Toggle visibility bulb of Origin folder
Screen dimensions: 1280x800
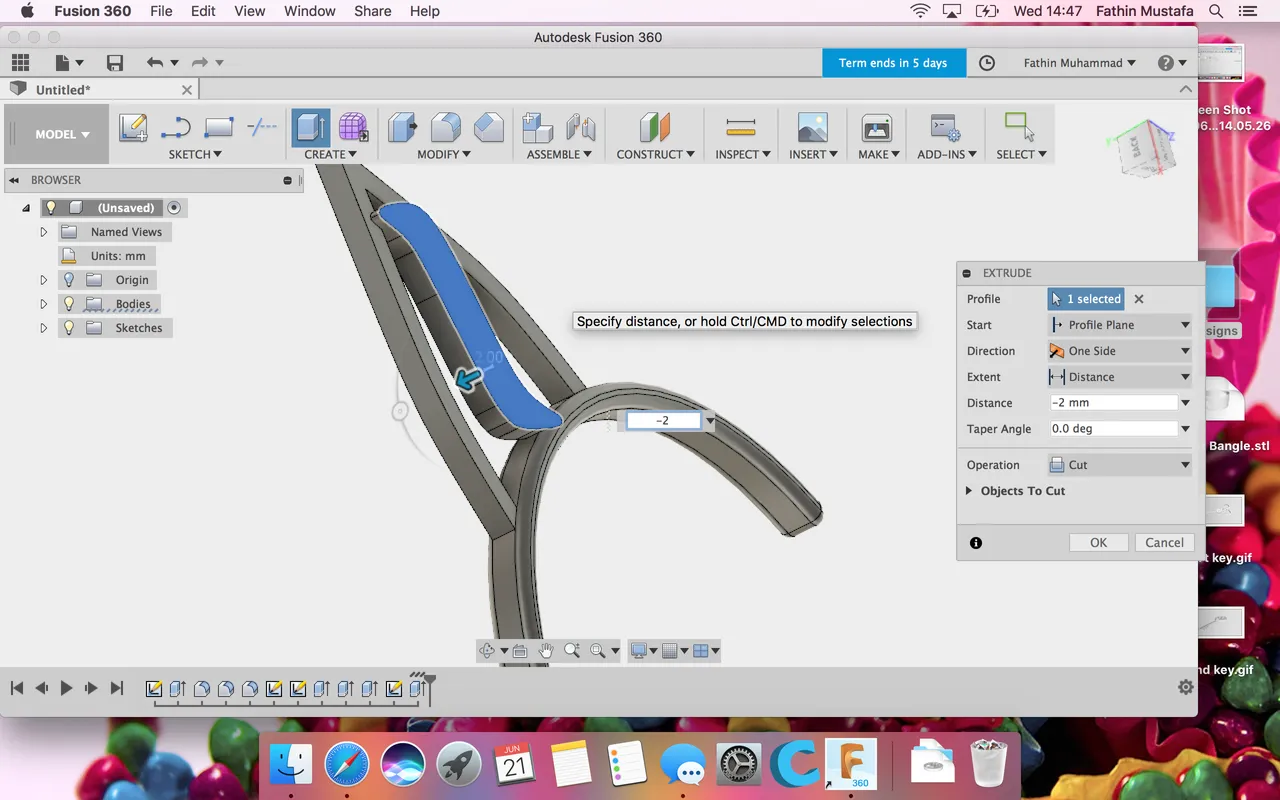click(69, 280)
